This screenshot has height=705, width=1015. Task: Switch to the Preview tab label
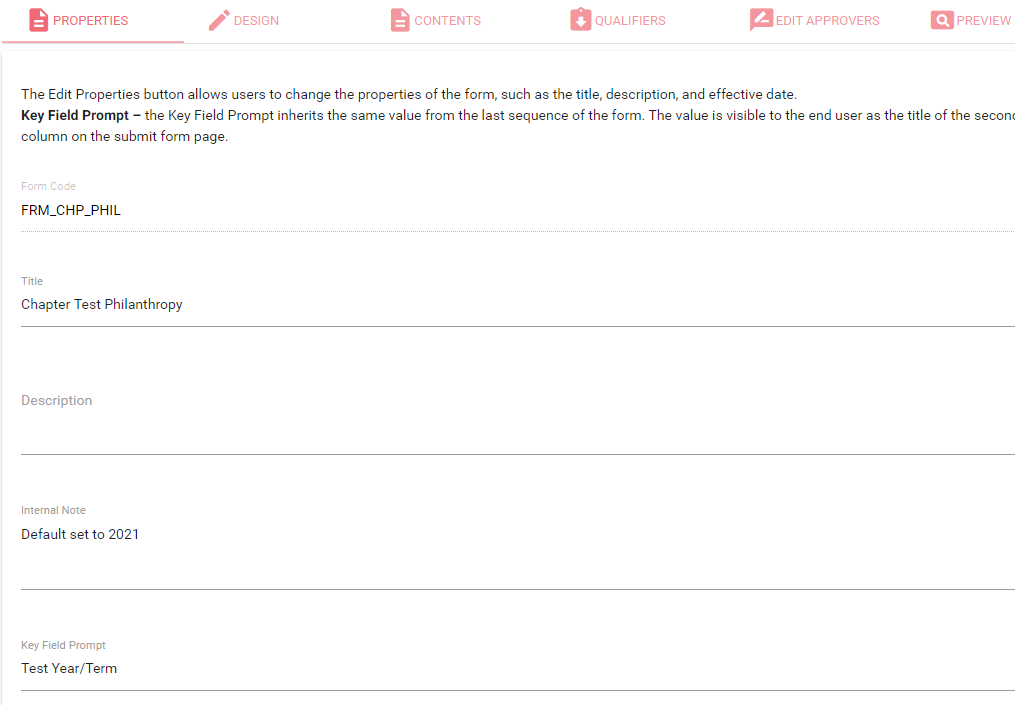click(983, 21)
